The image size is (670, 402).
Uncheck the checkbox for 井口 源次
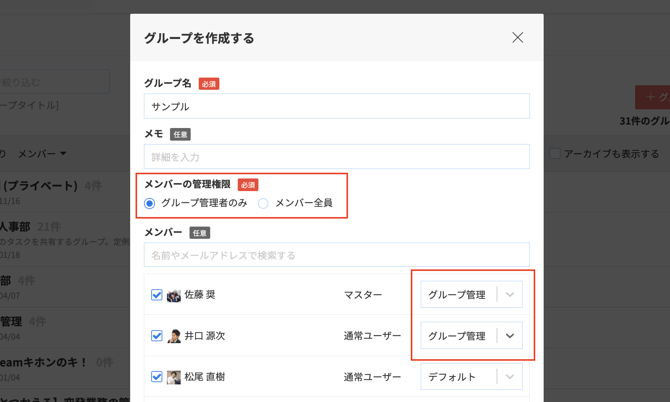[156, 336]
